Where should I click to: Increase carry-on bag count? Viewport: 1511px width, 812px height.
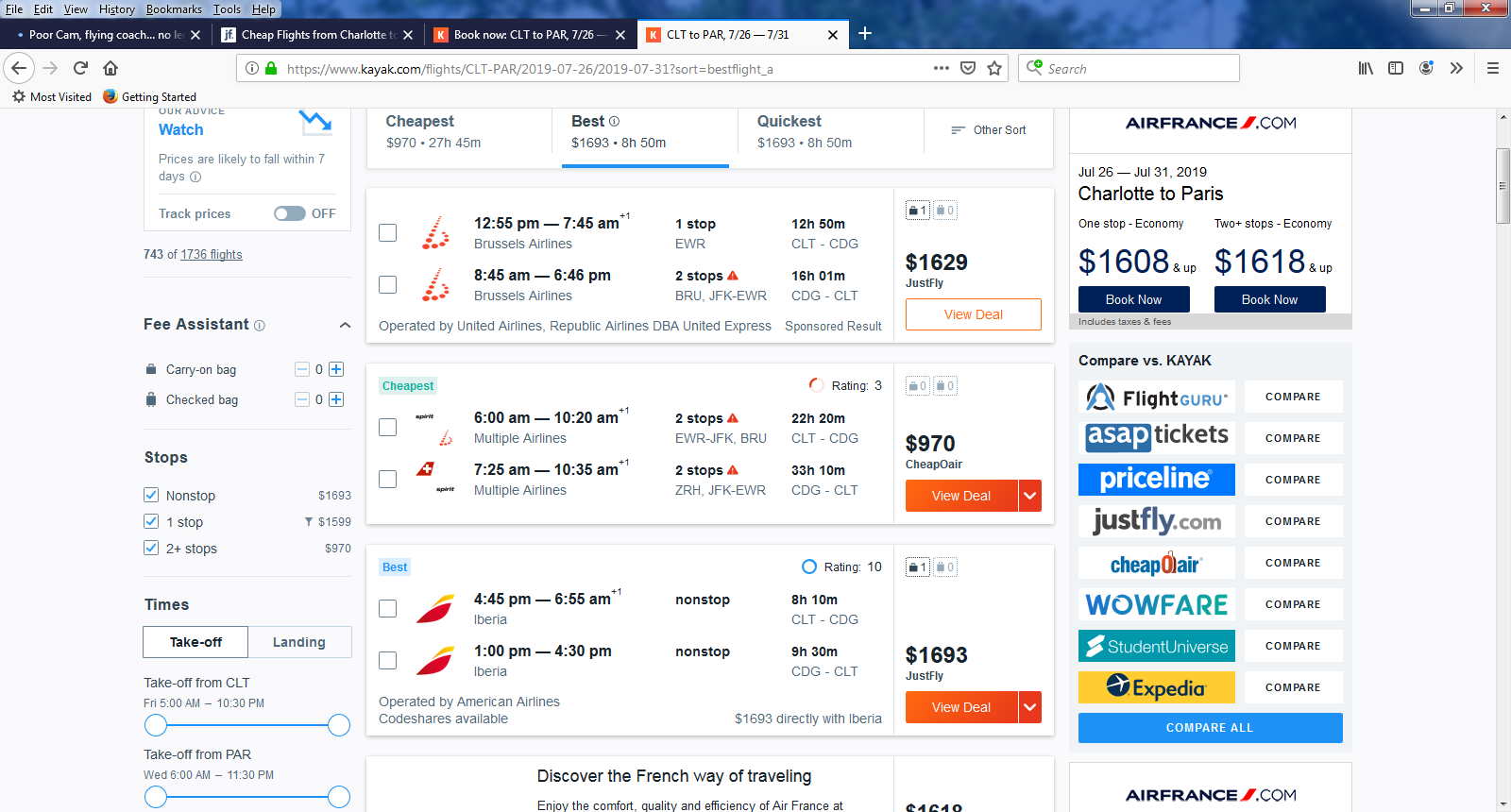(336, 369)
